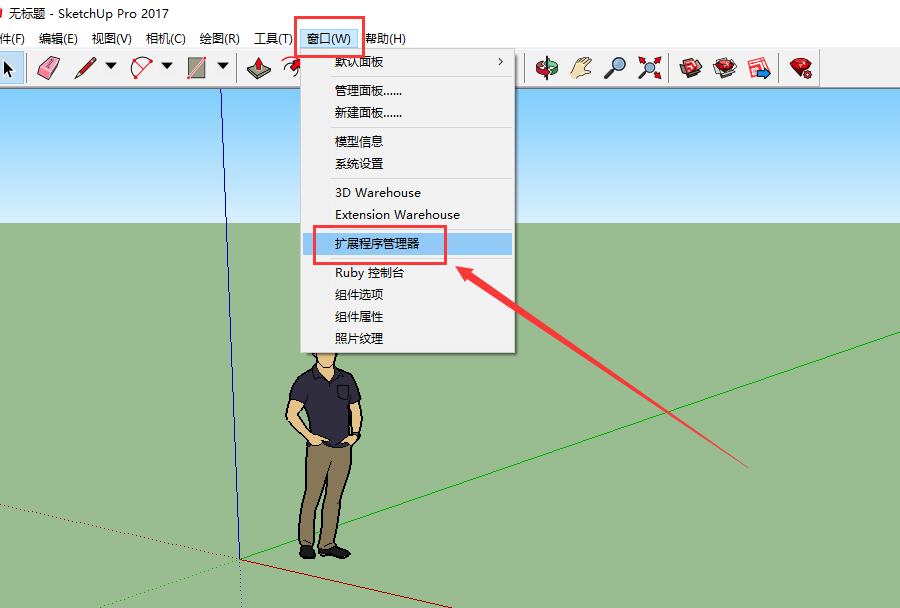Select 3D Warehouse menu entry
Screen dimensions: 900x608
coord(406,192)
